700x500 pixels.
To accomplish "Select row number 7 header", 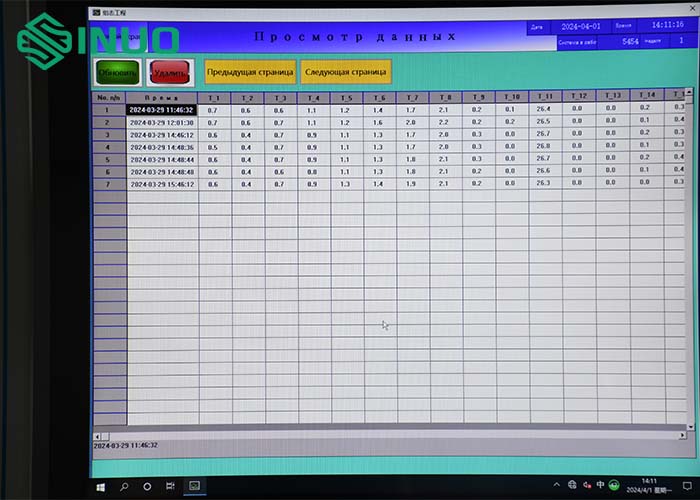I will [108, 184].
